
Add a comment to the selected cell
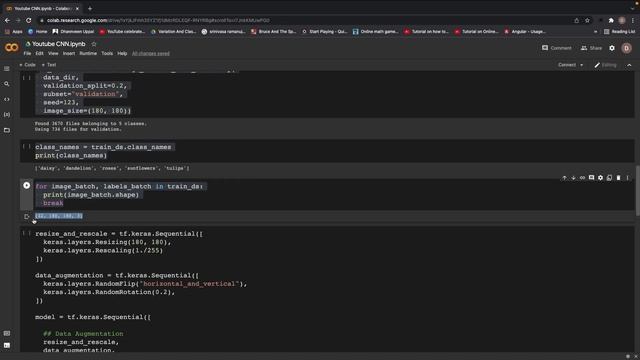coord(591,178)
